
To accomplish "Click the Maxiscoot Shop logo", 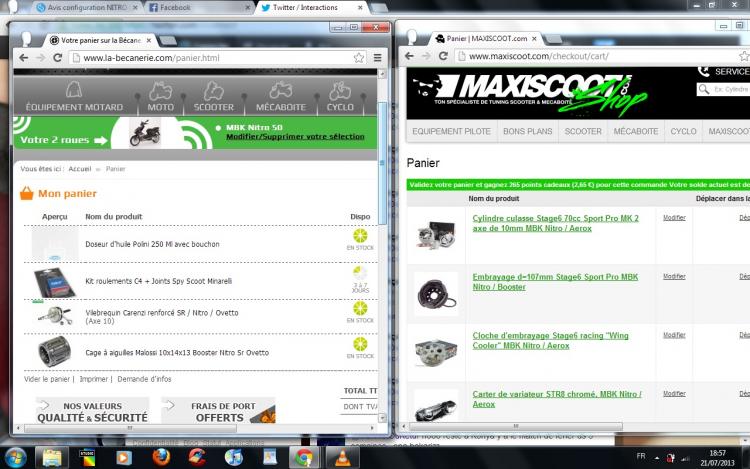I will (530, 94).
